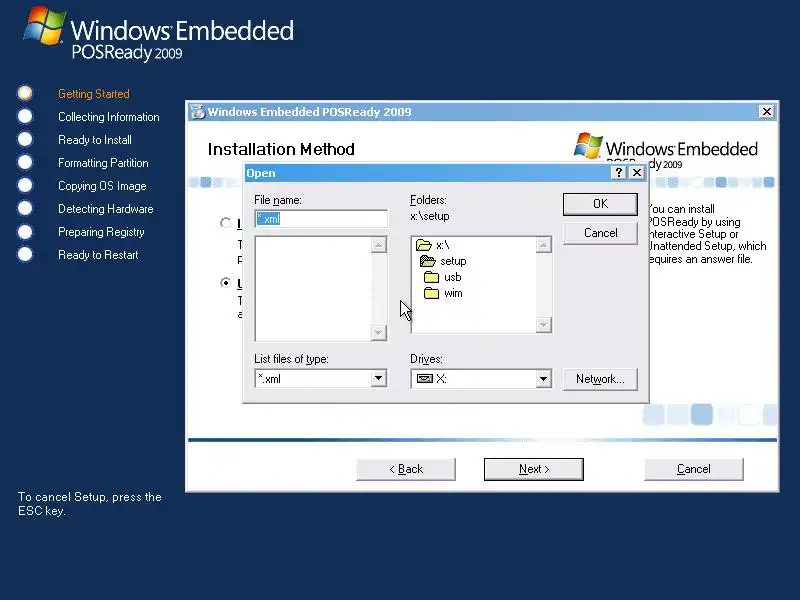The height and width of the screenshot is (600, 800).
Task: Click the Windows flag logo at top left
Action: [x=45, y=26]
